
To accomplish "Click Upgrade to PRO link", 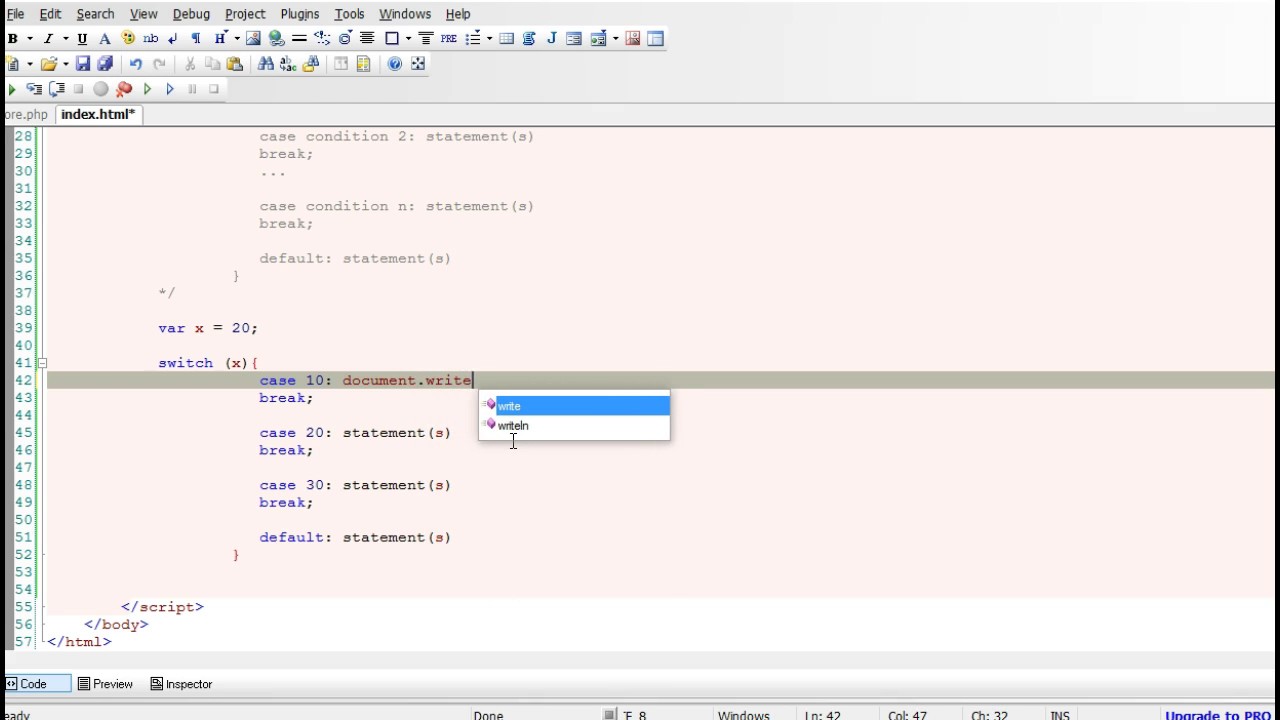I will coord(1218,716).
